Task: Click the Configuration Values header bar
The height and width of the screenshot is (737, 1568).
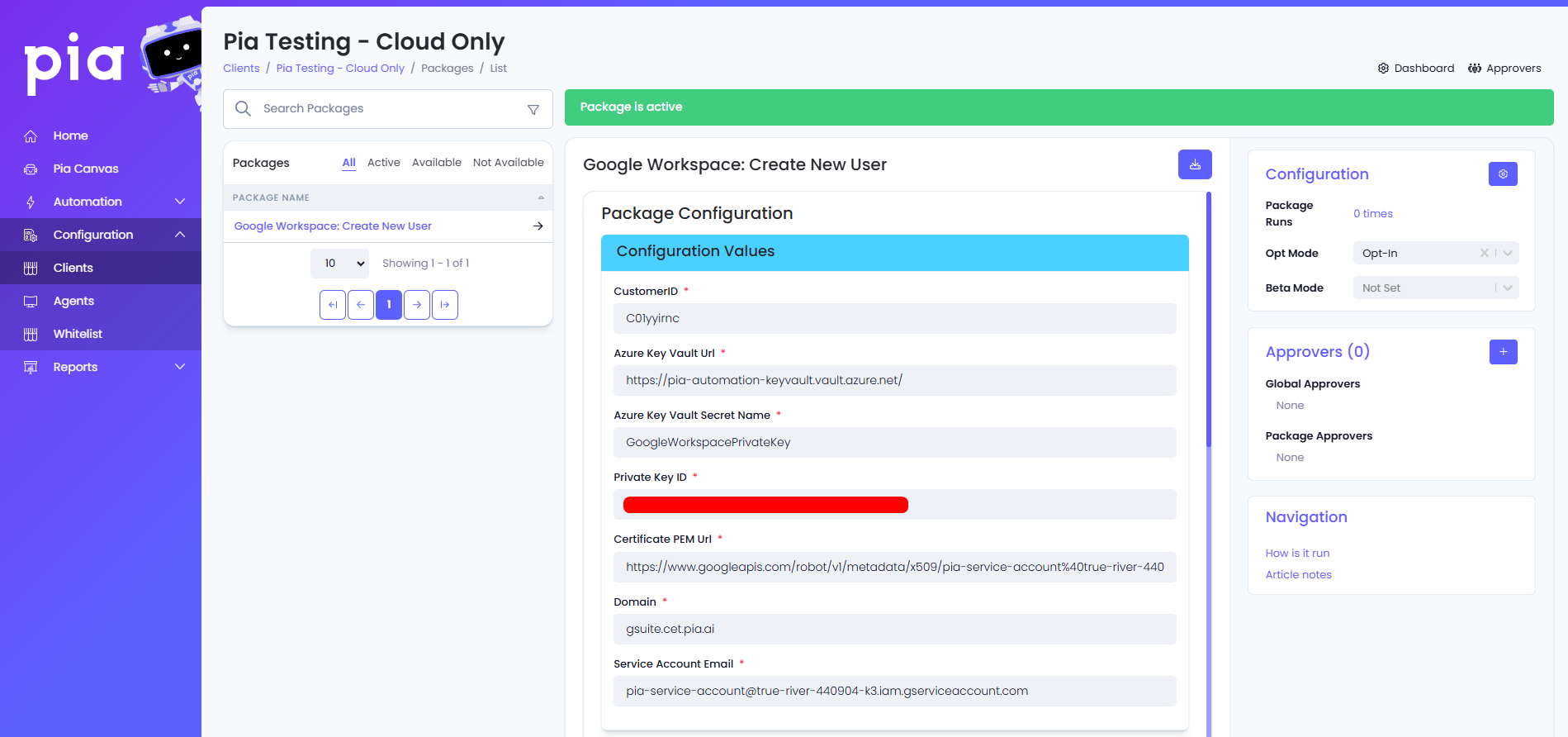Action: click(x=895, y=253)
